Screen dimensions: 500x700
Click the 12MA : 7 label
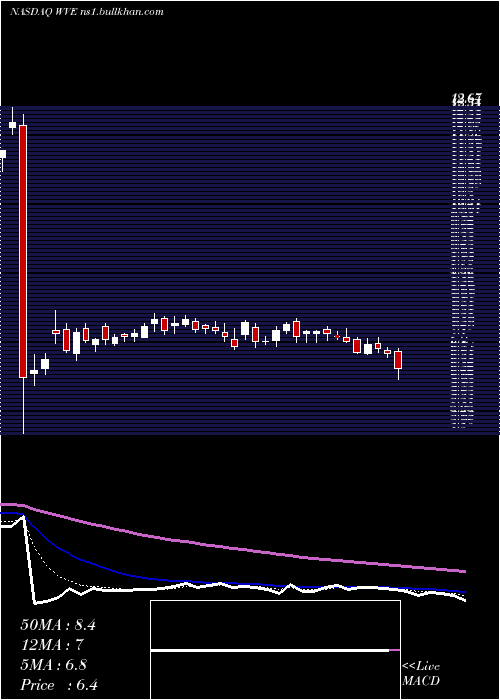click(x=52, y=645)
